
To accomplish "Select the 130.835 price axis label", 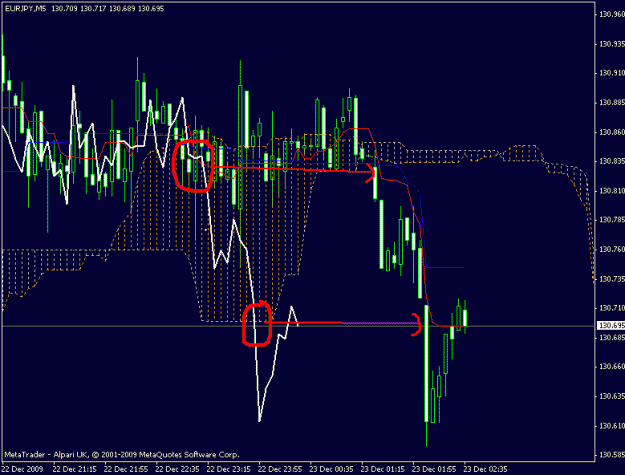I will click(x=612, y=161).
